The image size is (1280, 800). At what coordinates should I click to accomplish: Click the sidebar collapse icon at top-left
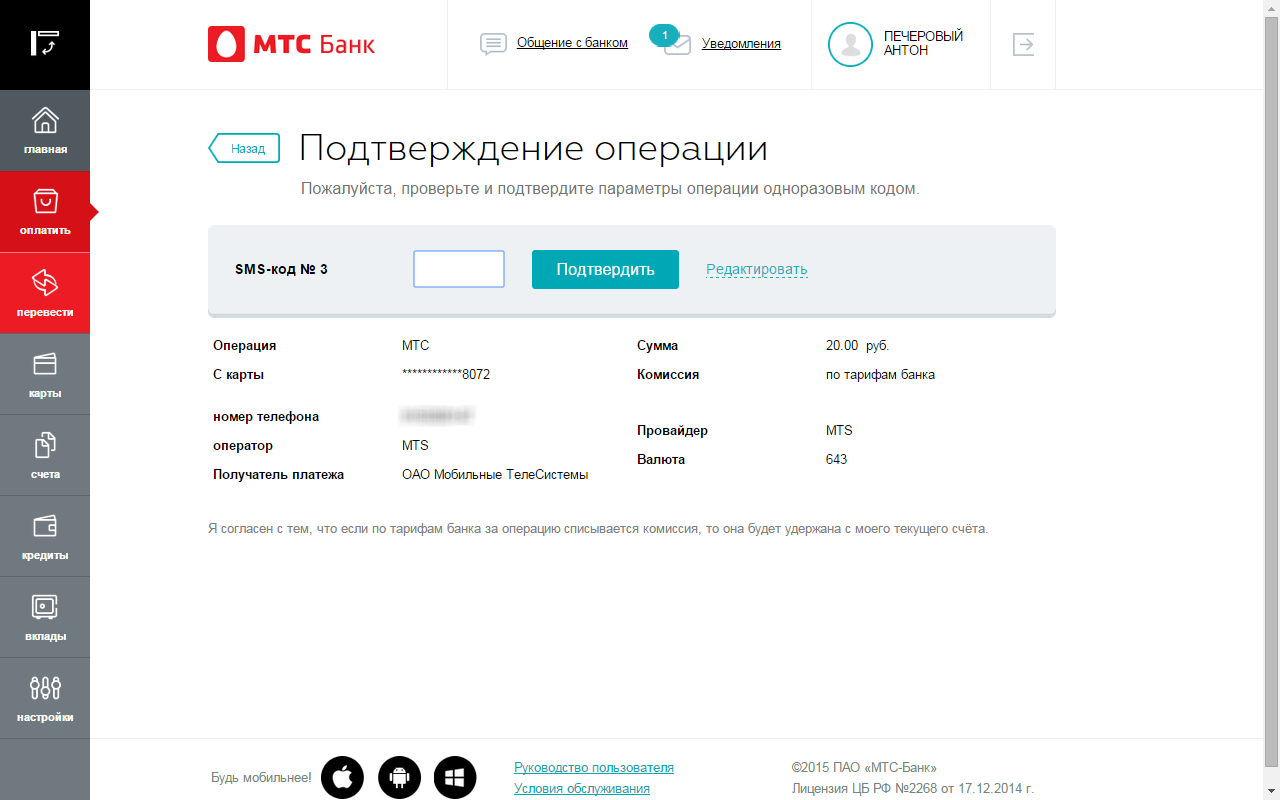point(45,43)
